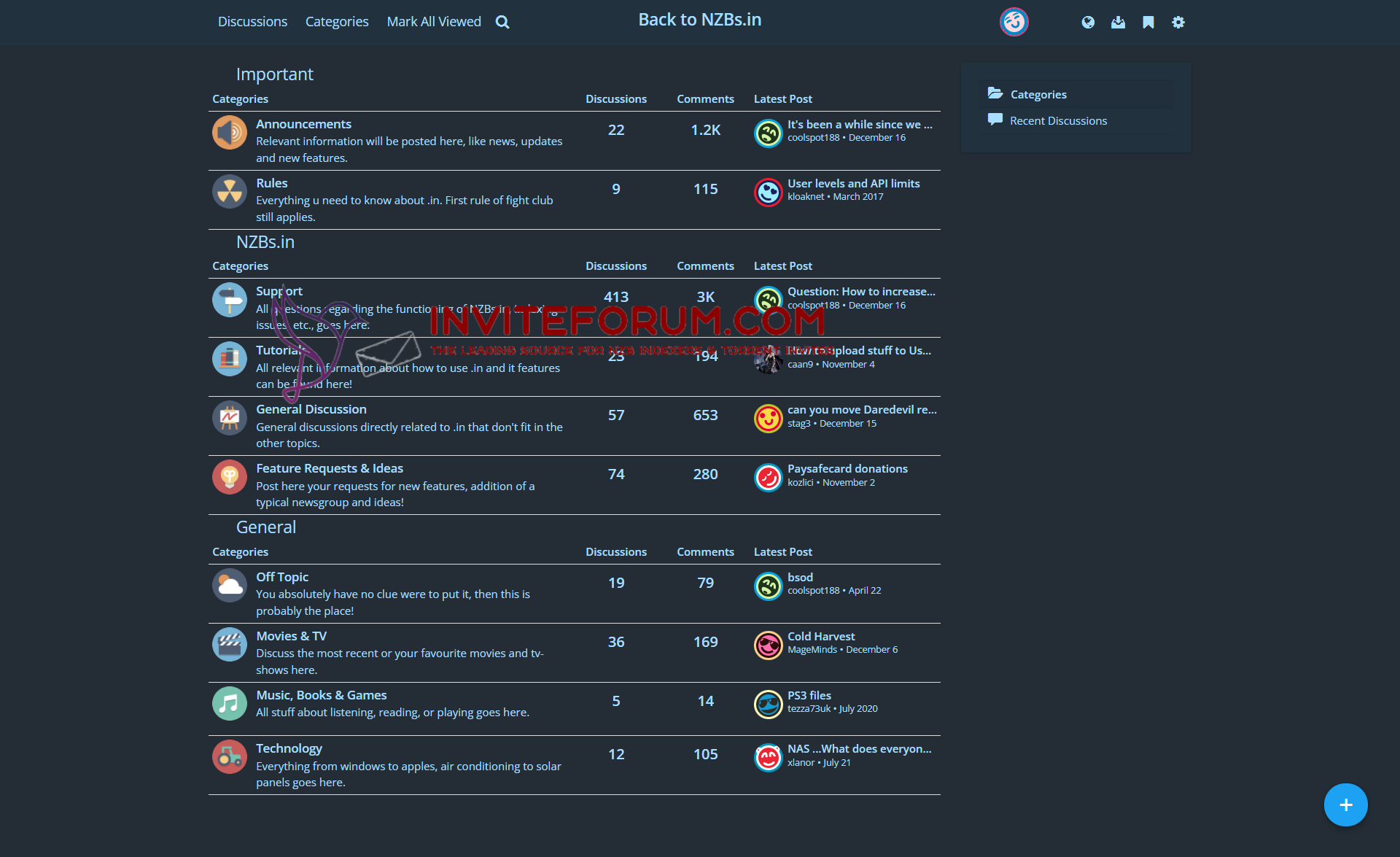Open the Categories menu in top bar
The width and height of the screenshot is (1400, 857).
coord(337,22)
